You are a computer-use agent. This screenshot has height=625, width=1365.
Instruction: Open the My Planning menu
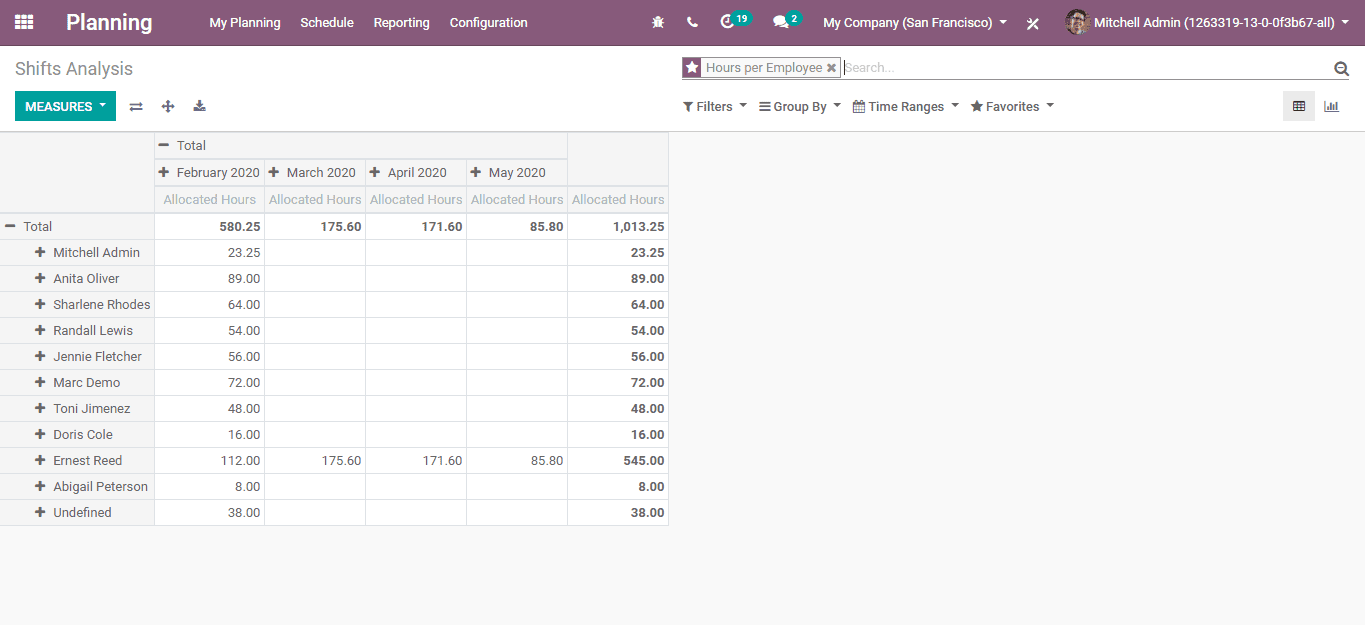point(245,22)
